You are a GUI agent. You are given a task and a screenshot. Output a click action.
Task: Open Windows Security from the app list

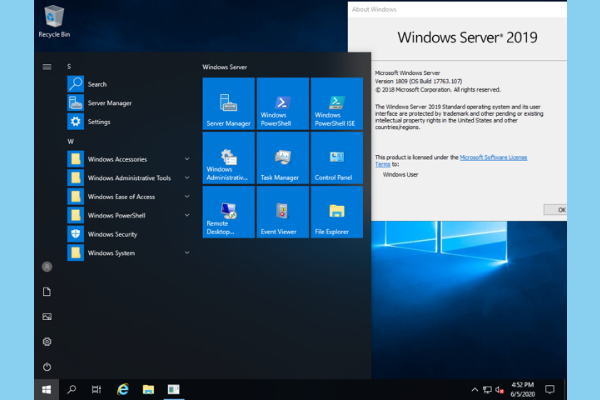point(129,234)
